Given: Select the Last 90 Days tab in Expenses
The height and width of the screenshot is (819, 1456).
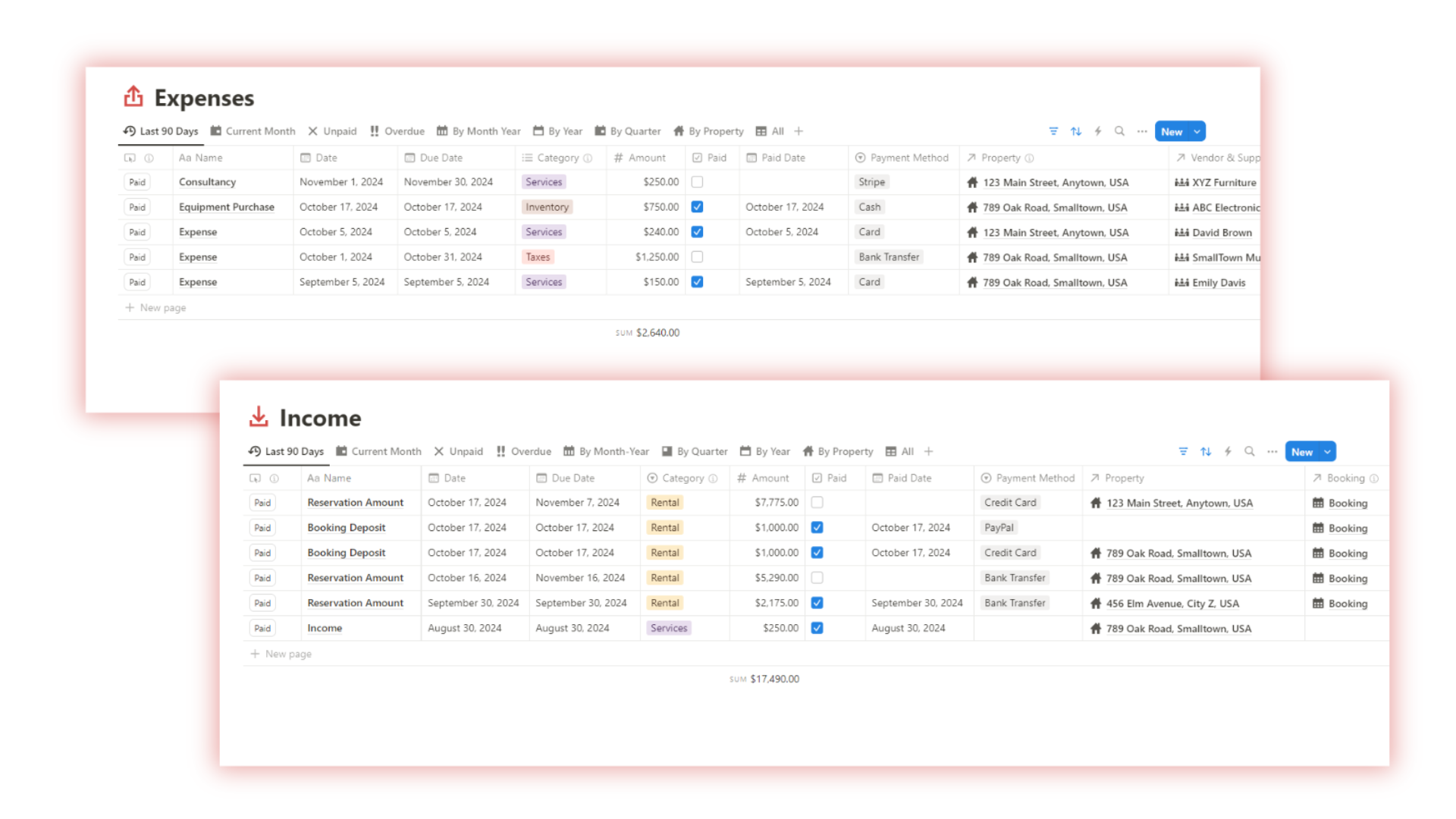Looking at the screenshot, I should (161, 131).
